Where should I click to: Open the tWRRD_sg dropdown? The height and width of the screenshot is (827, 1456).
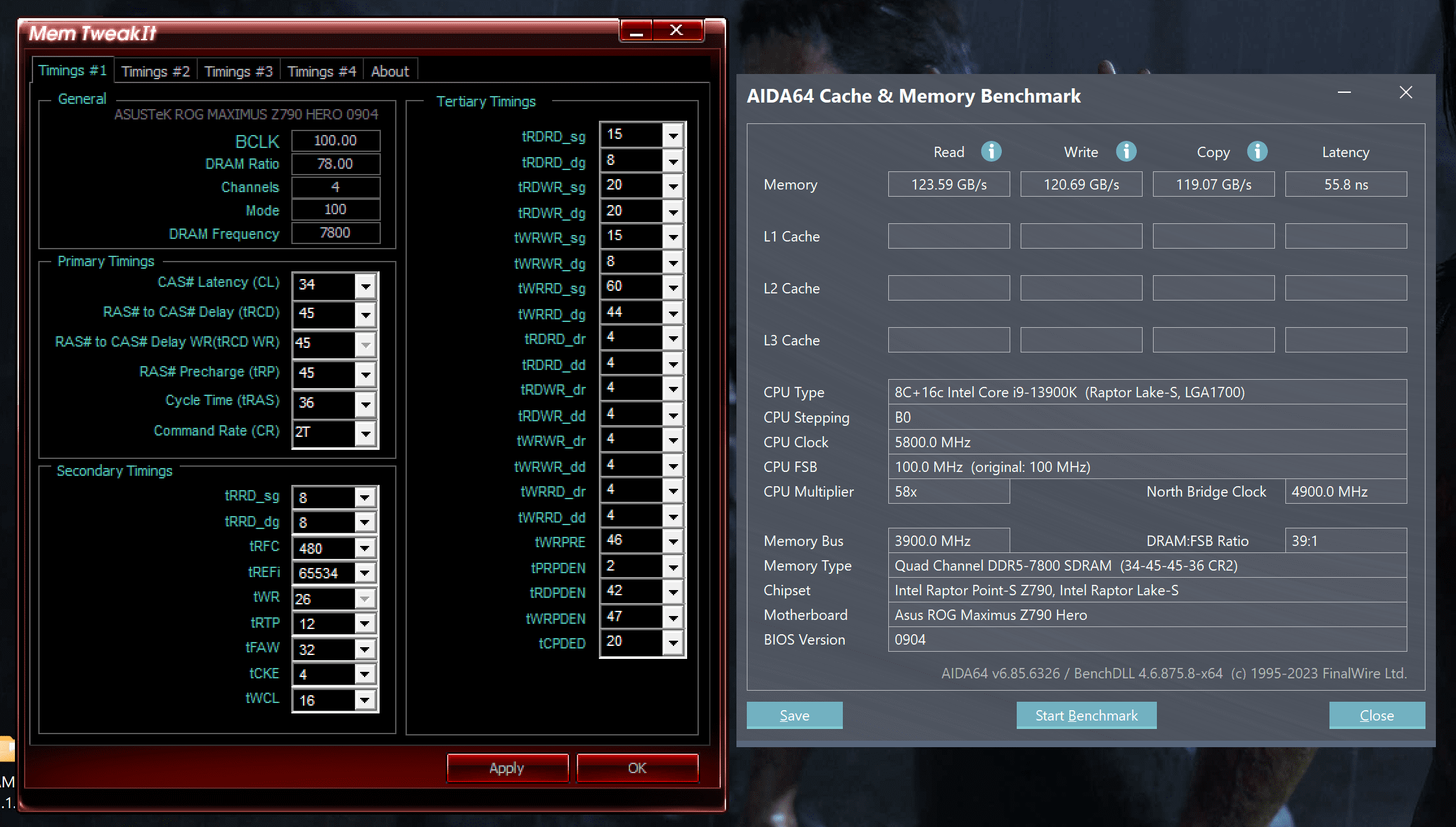pos(673,288)
